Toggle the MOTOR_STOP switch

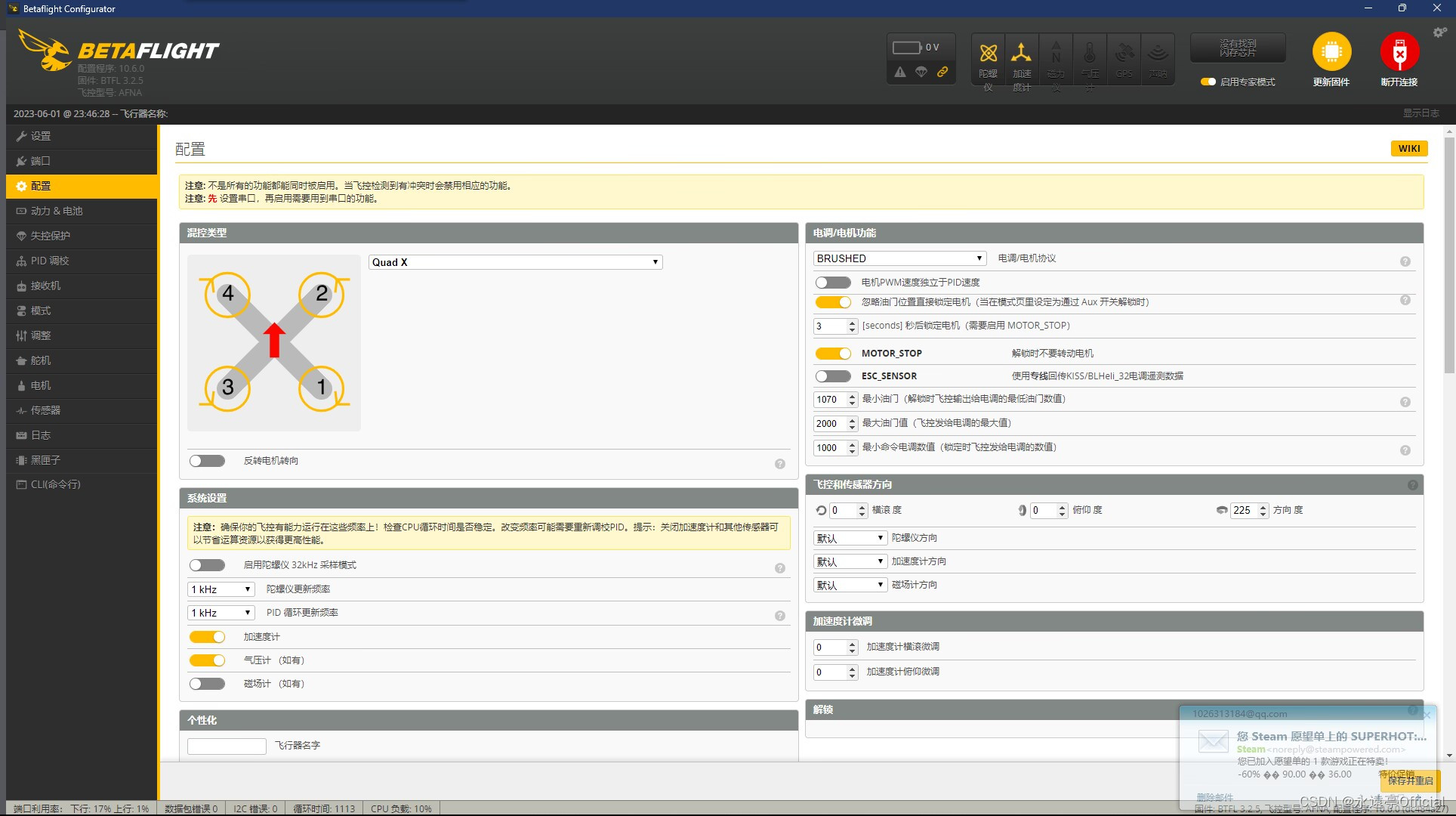click(833, 354)
